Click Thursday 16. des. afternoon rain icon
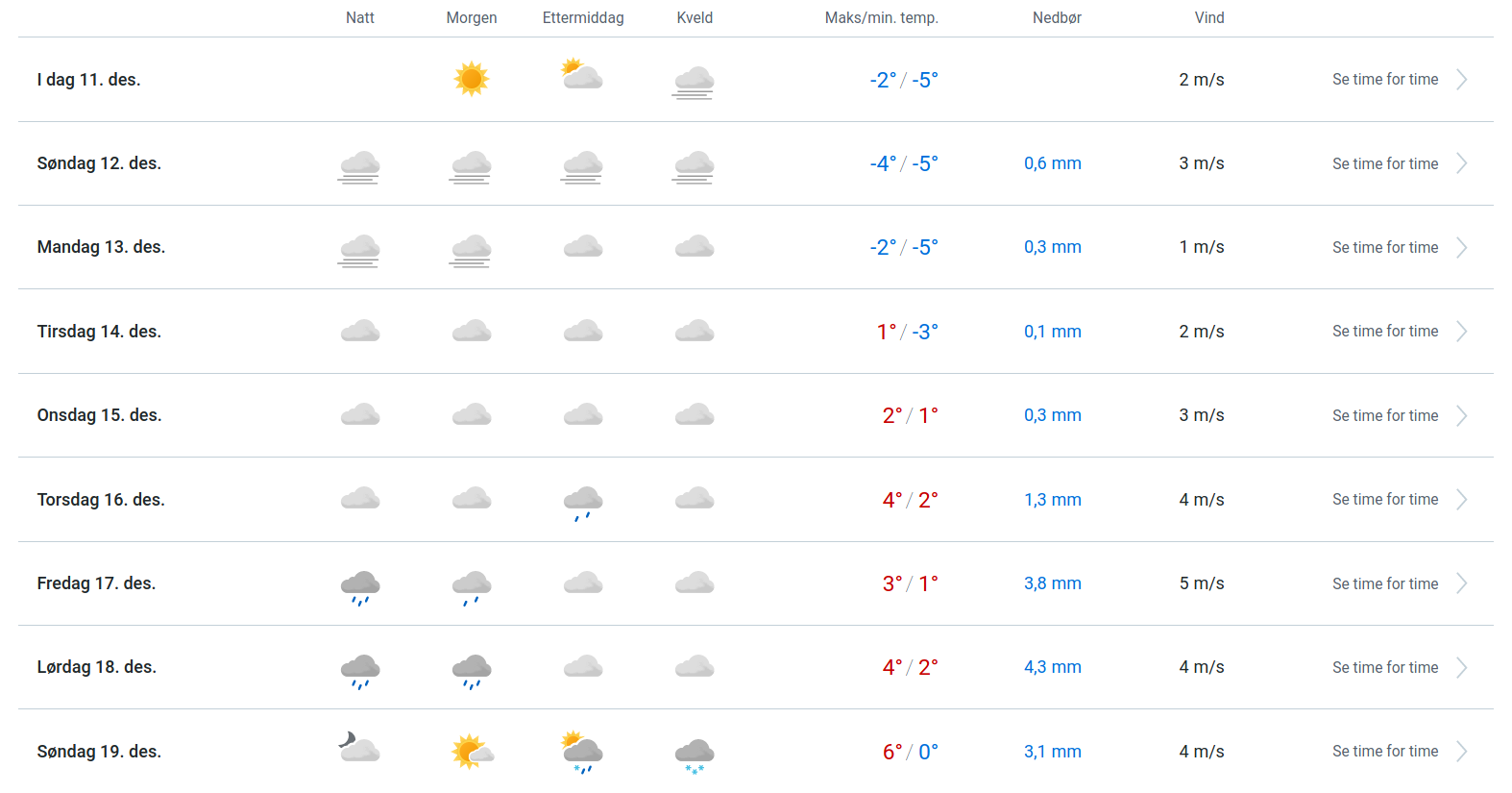Viewport: 1512px width, 793px height. pos(582,501)
